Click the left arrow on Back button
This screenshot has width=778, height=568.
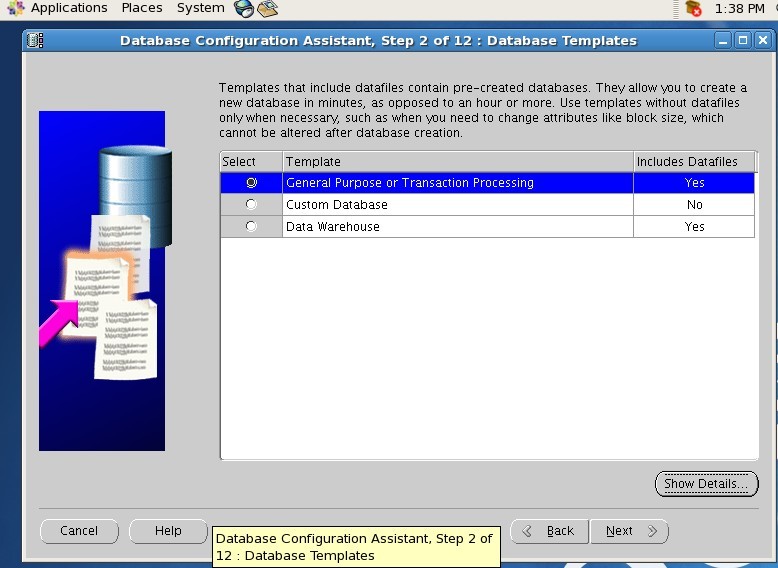pyautogui.click(x=527, y=531)
